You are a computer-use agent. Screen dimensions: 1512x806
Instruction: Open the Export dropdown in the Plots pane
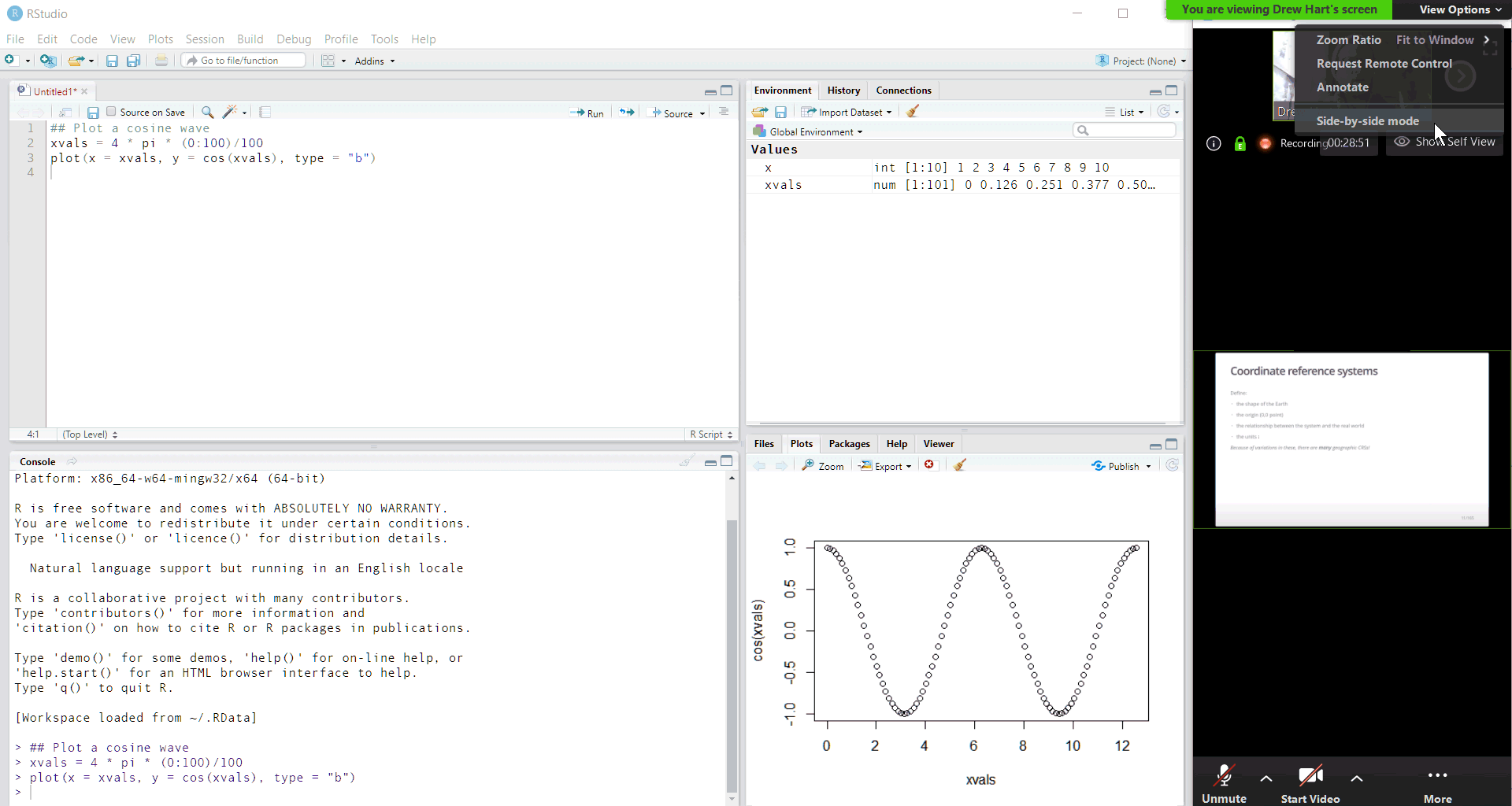[885, 466]
